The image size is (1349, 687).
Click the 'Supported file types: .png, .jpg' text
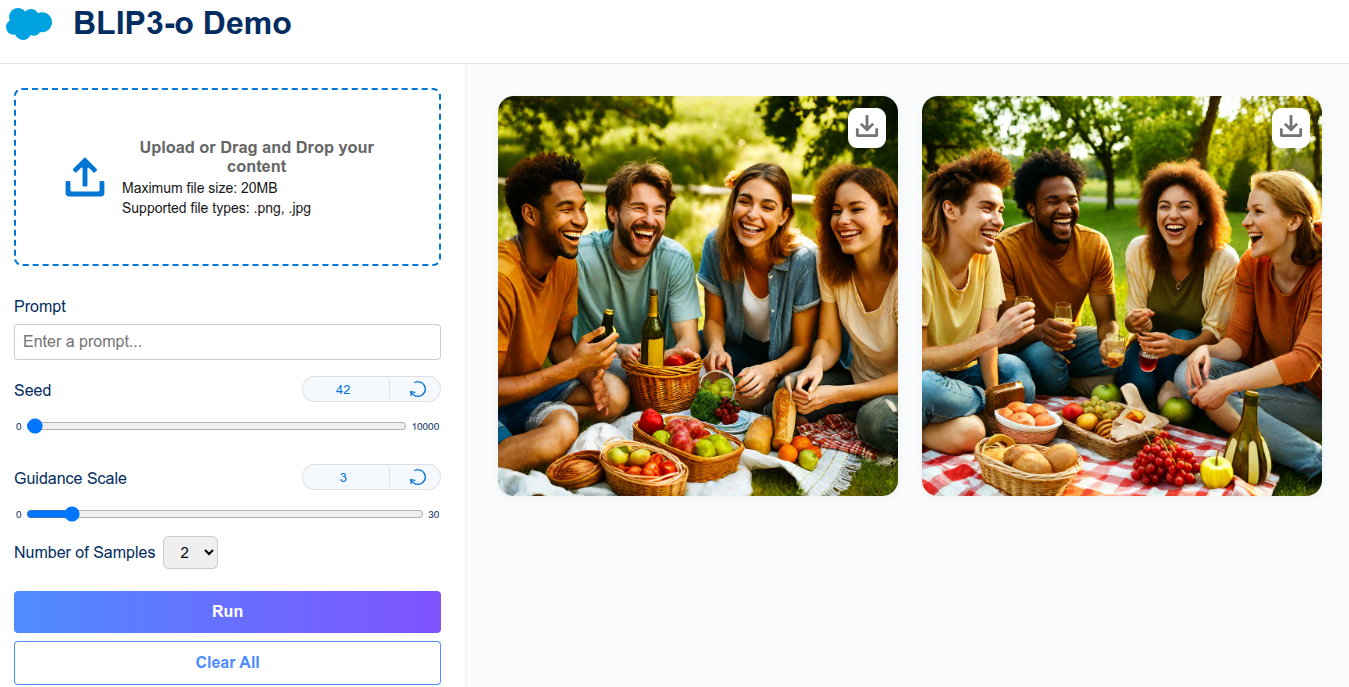(x=216, y=208)
